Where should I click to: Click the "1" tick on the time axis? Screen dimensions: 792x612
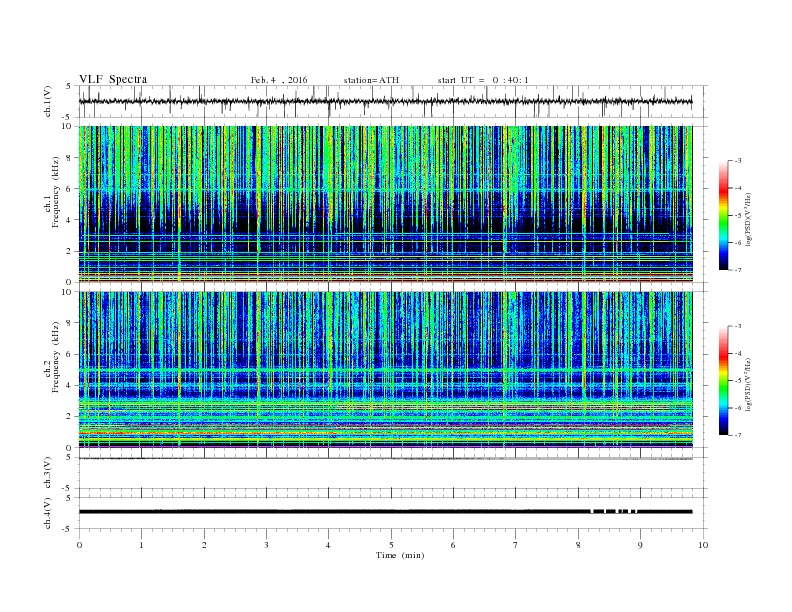[x=141, y=545]
